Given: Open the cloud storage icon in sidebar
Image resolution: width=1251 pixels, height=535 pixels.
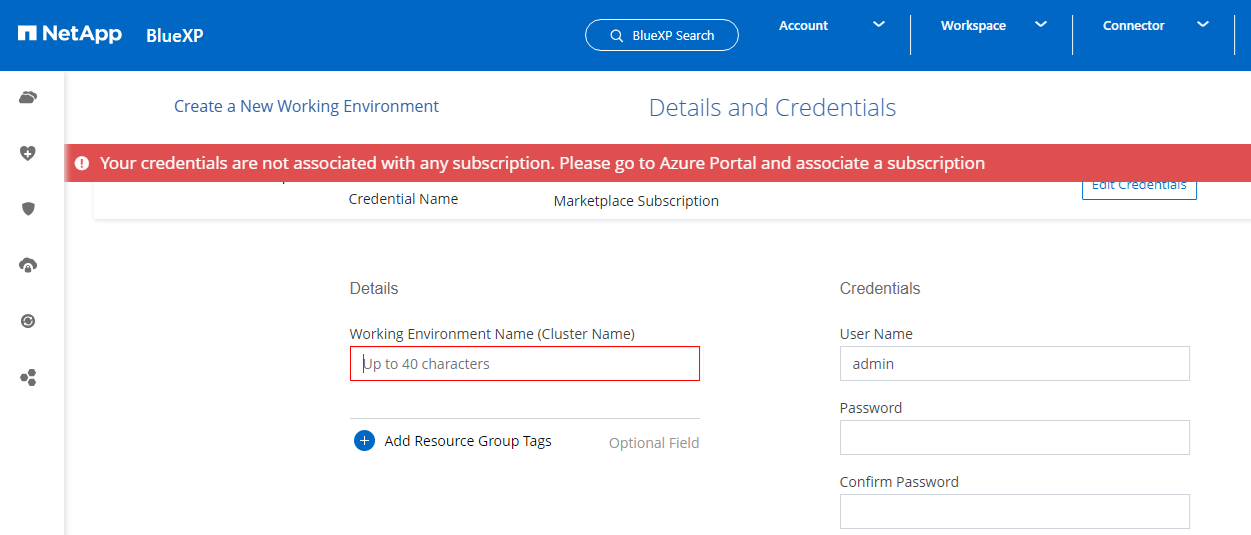Looking at the screenshot, I should (x=28, y=97).
